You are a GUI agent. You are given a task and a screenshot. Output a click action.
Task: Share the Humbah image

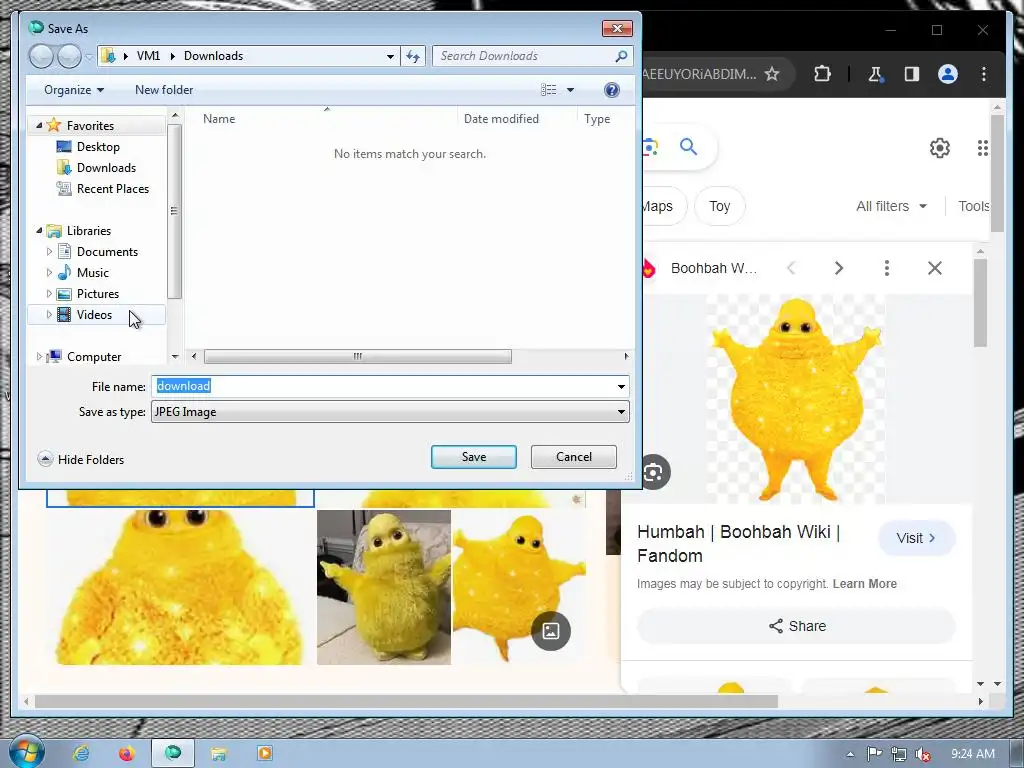pos(797,626)
